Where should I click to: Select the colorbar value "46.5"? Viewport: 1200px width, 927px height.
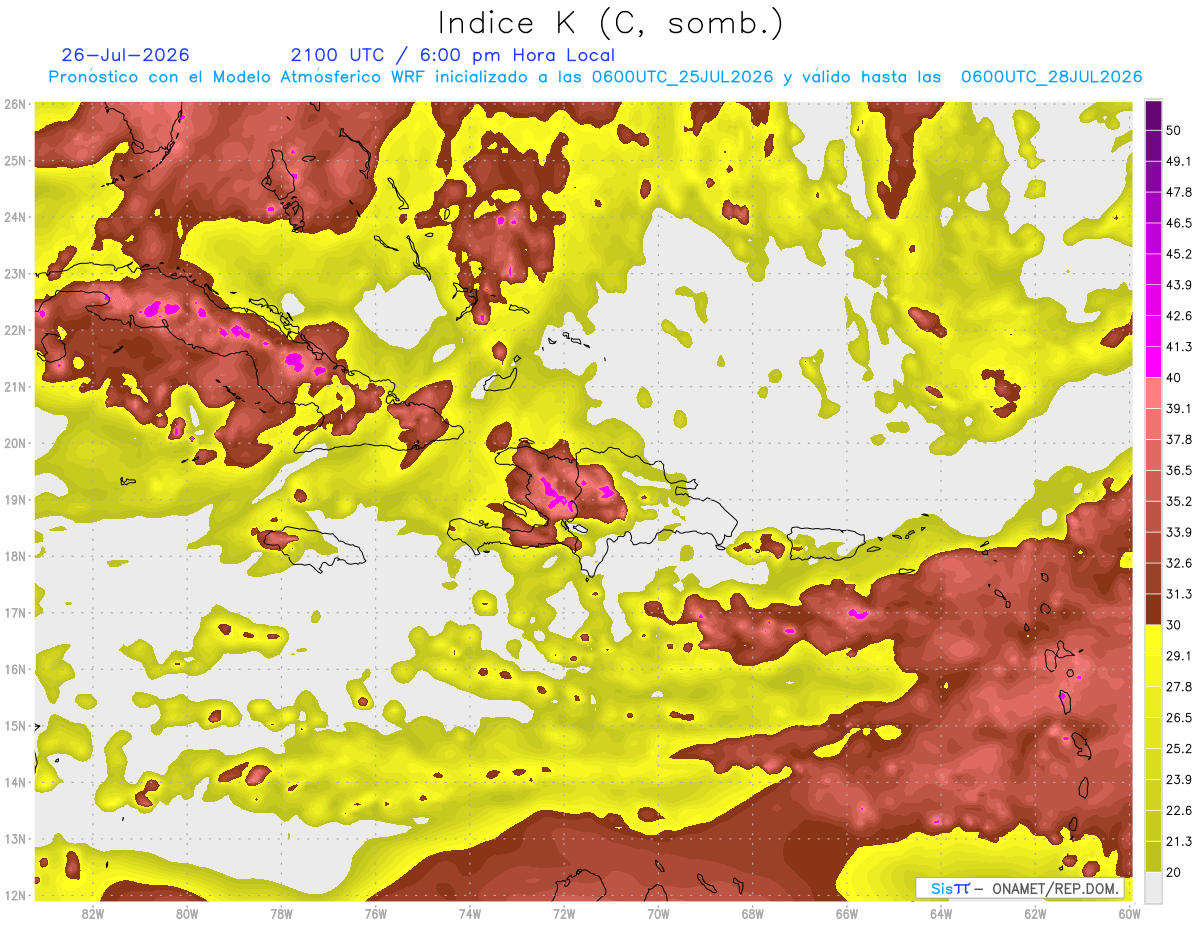pos(1178,223)
